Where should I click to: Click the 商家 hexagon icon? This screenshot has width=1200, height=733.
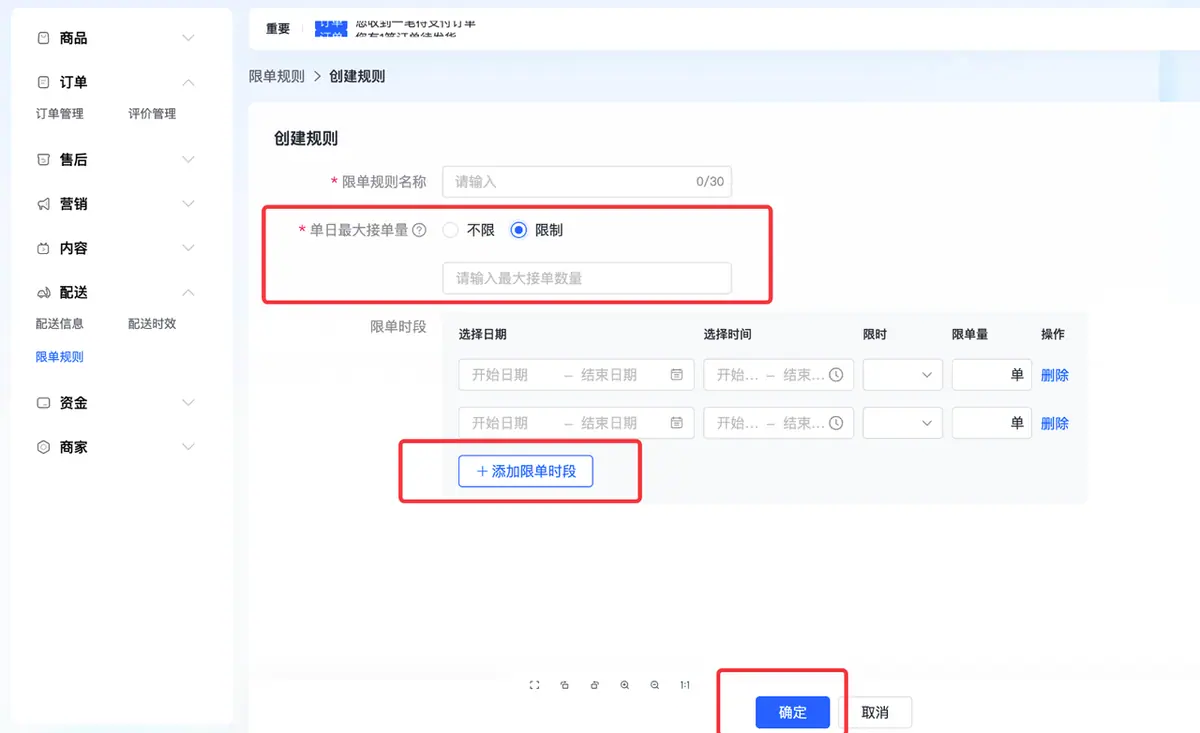tap(43, 447)
